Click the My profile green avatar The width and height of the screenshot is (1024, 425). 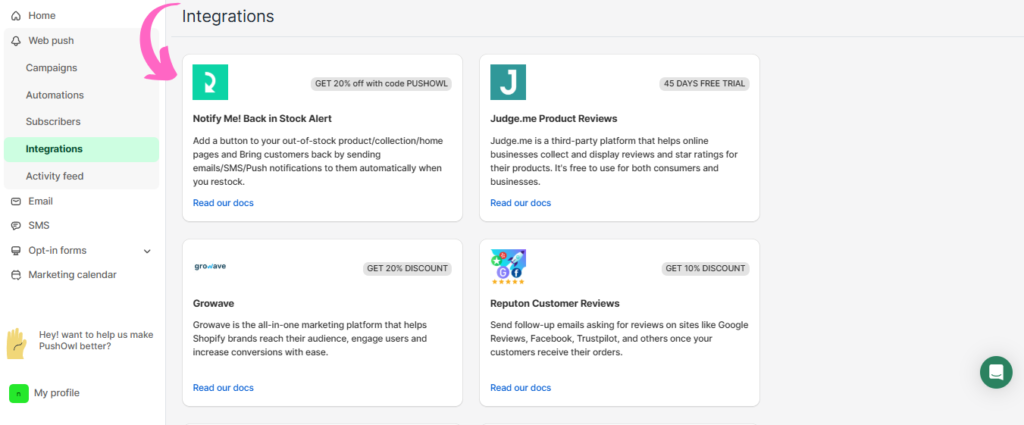click(18, 393)
